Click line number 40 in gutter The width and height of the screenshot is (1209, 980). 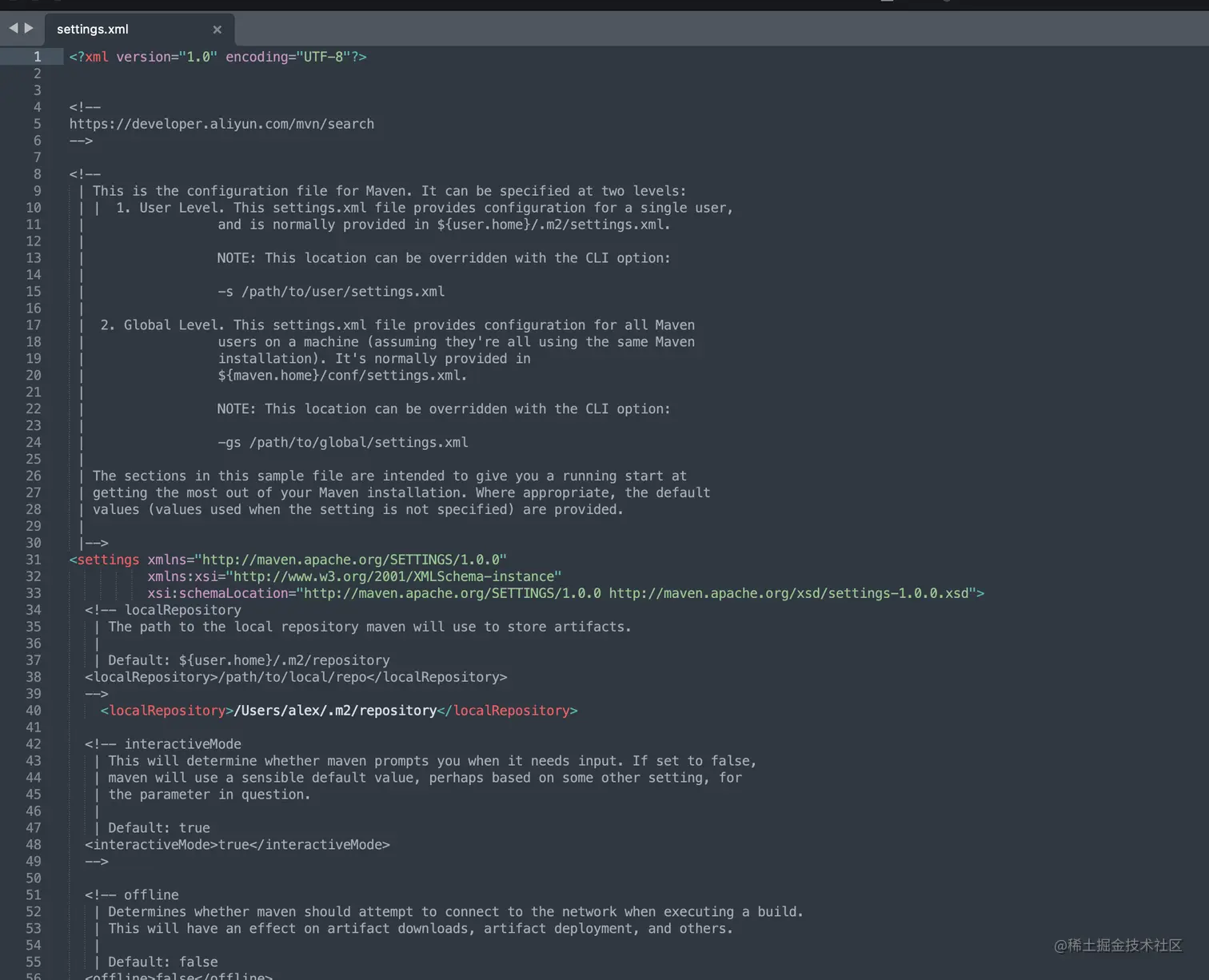33,711
